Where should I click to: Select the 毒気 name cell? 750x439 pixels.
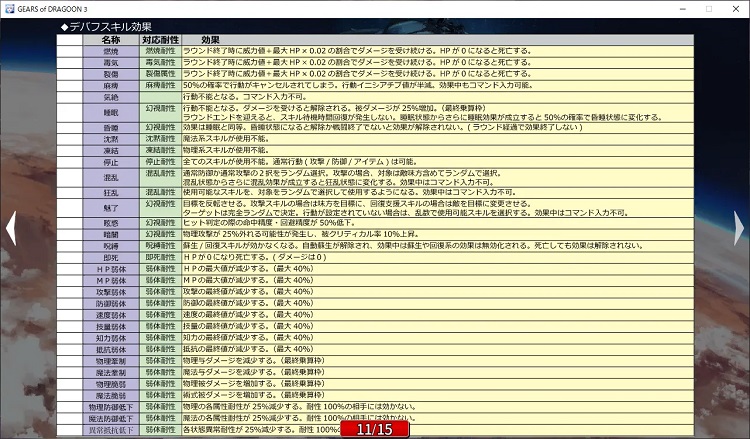[x=111, y=63]
